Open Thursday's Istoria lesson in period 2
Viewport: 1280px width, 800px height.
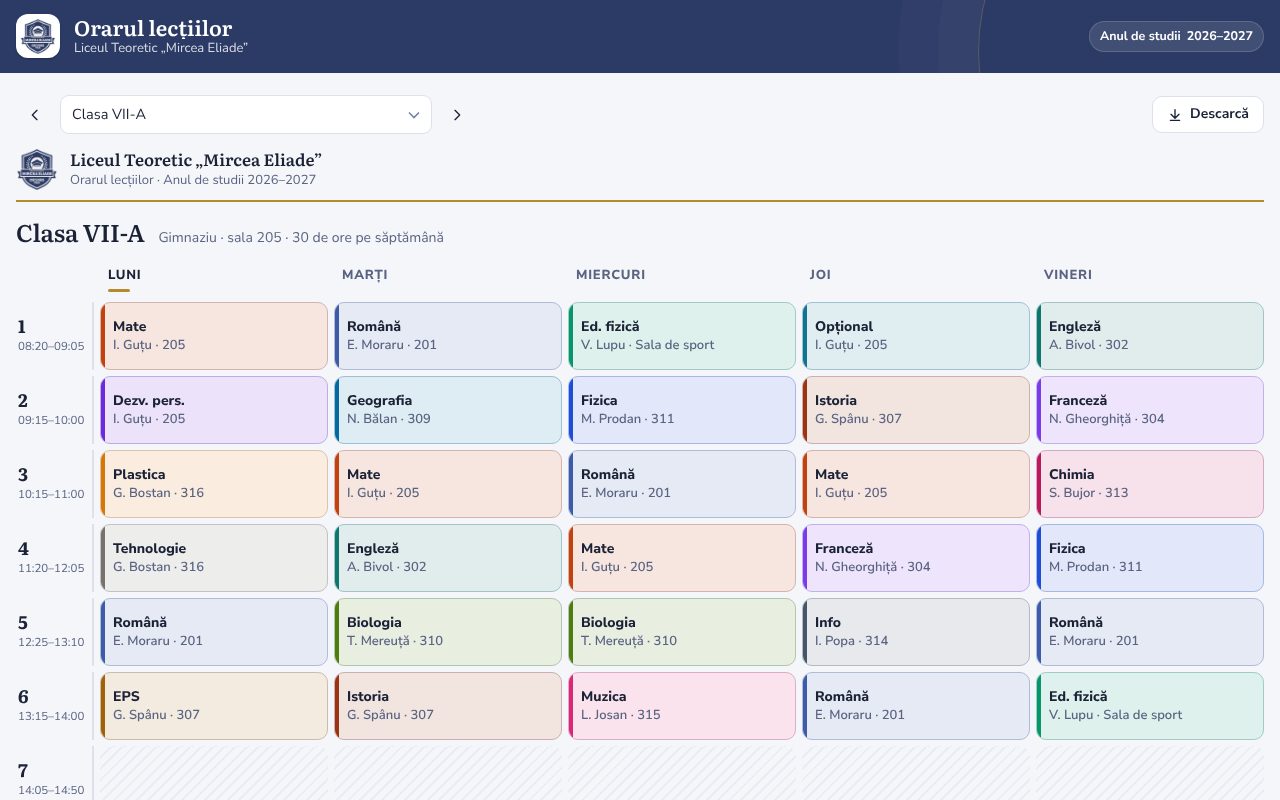916,410
